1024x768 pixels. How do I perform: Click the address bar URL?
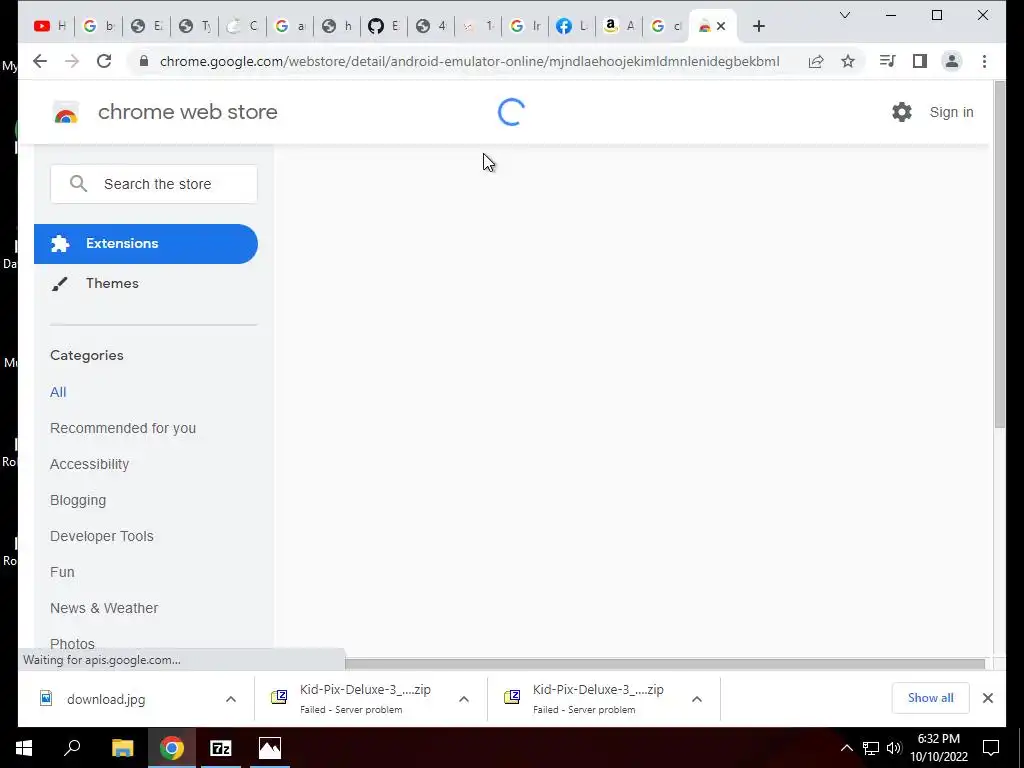[470, 61]
